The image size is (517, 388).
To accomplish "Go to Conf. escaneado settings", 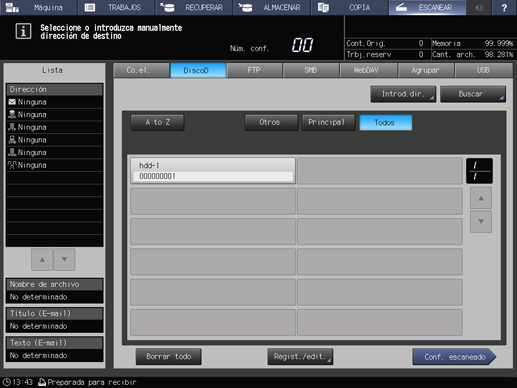I will coord(454,357).
